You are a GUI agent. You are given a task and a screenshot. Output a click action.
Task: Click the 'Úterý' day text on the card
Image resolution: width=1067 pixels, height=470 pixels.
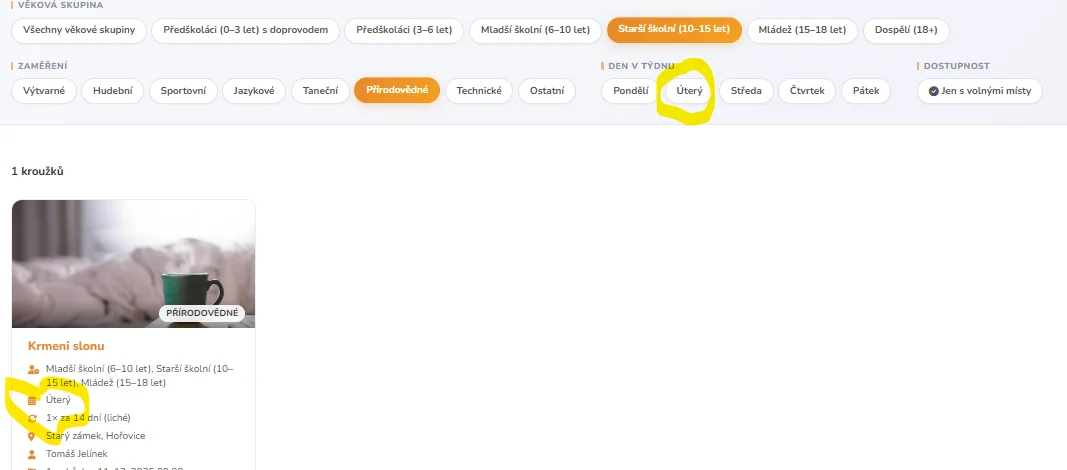pyautogui.click(x=59, y=400)
